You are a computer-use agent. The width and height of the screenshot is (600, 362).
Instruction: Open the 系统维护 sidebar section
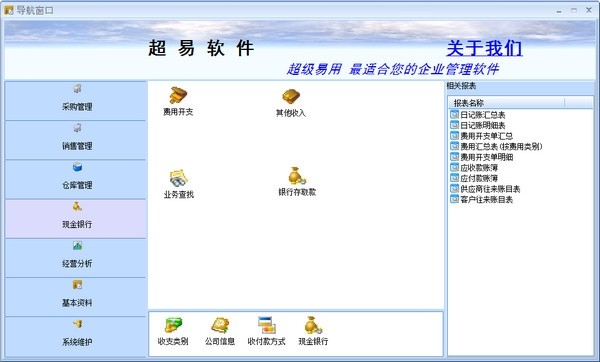[76, 337]
